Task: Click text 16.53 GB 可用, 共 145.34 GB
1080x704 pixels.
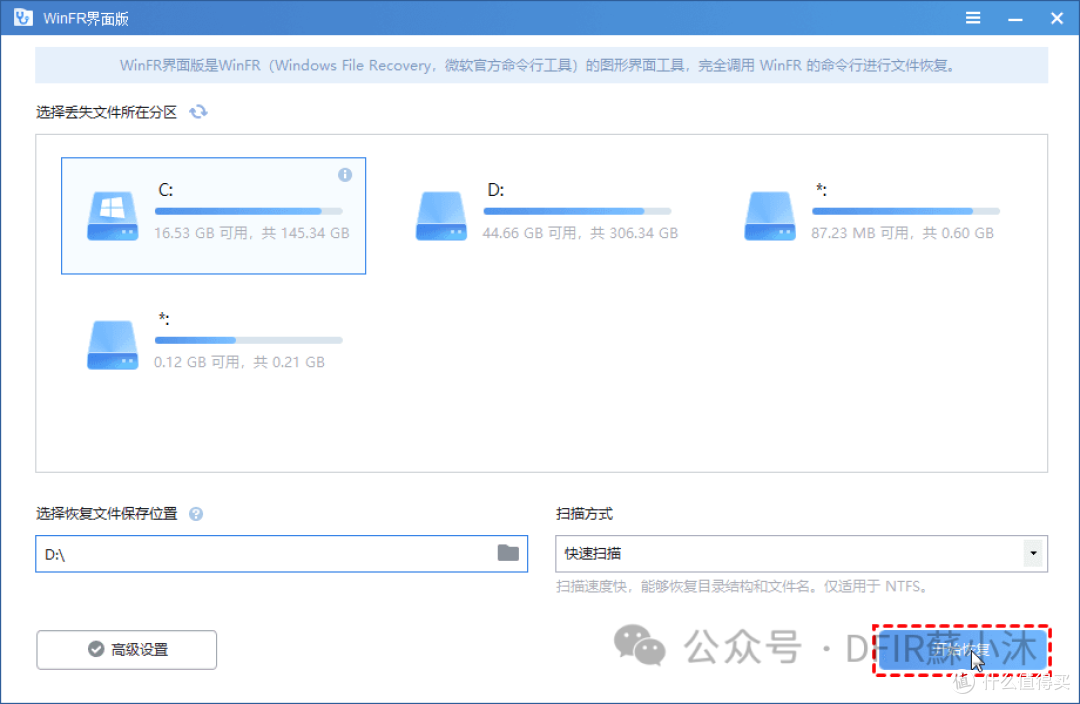Action: point(251,233)
